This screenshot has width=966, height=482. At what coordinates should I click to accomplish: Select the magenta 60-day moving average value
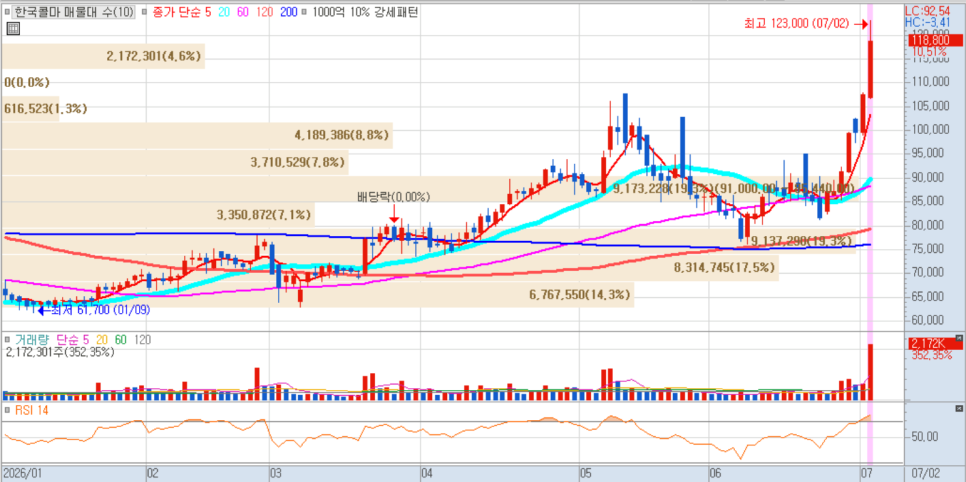242,11
